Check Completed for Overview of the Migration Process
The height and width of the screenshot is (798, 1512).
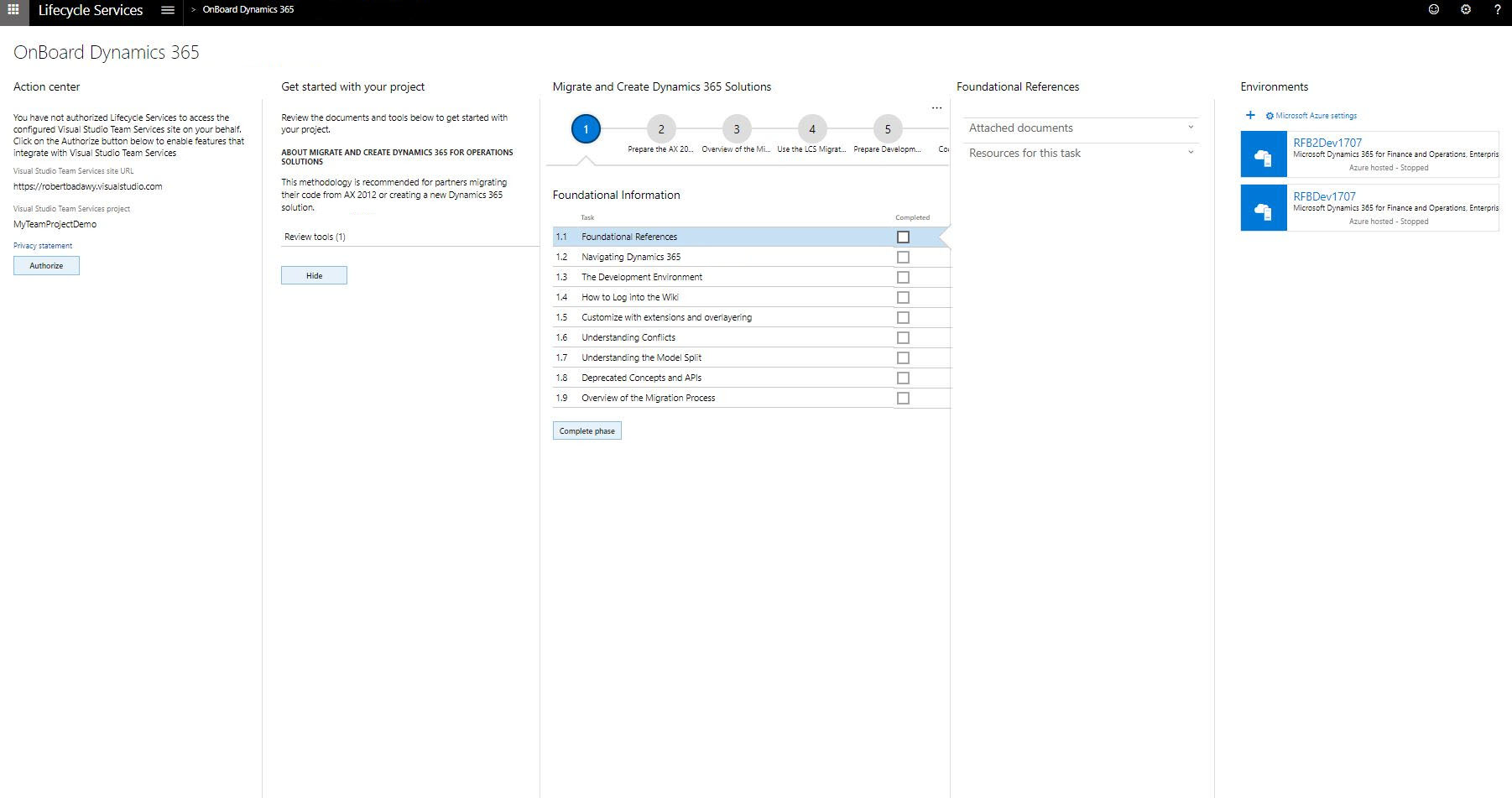click(x=903, y=398)
